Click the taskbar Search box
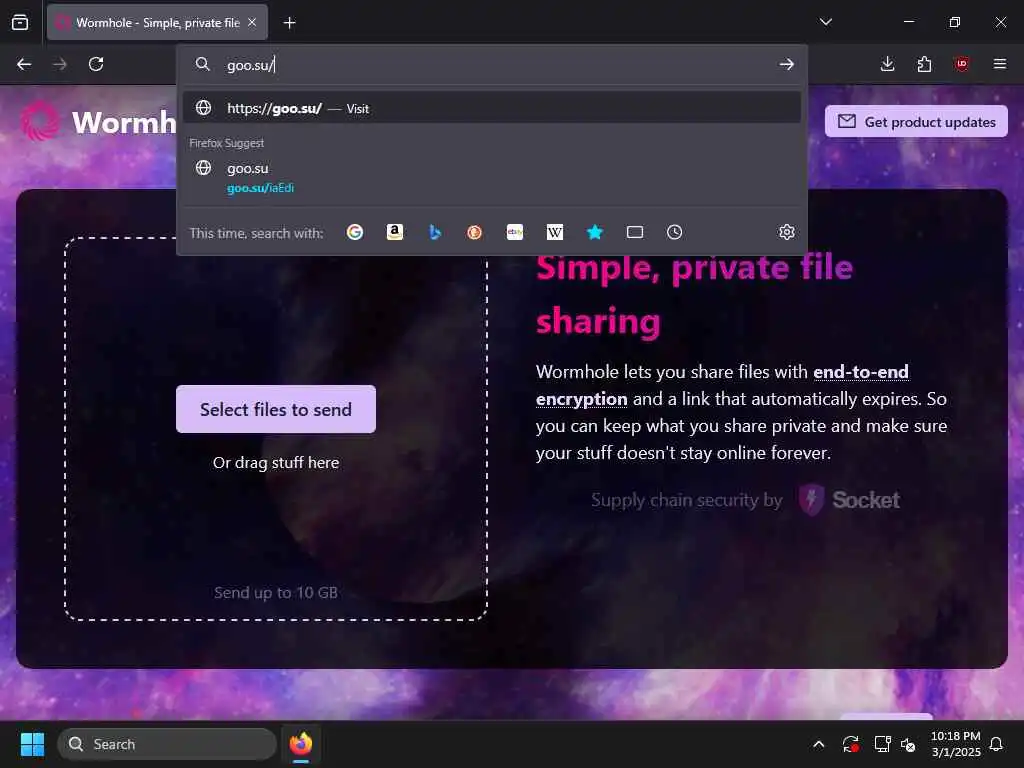1024x768 pixels. coord(167,744)
